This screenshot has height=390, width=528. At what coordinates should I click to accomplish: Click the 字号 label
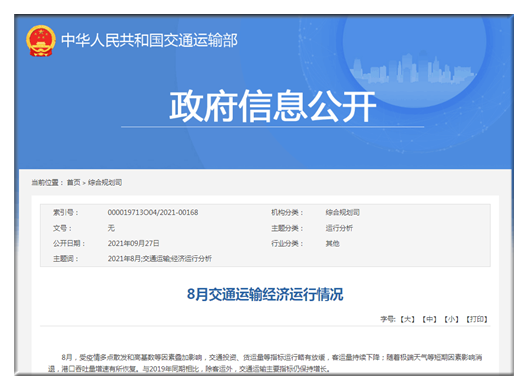(x=388, y=319)
